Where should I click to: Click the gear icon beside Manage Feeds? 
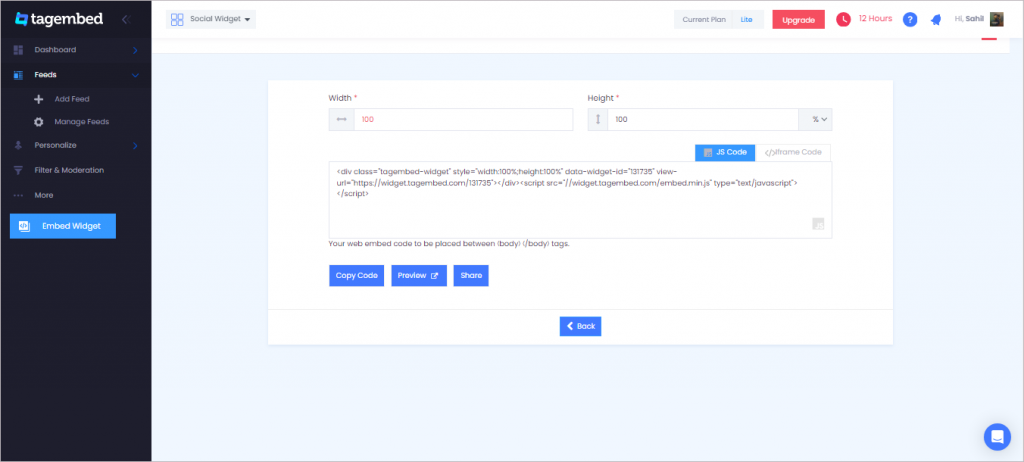coord(39,122)
